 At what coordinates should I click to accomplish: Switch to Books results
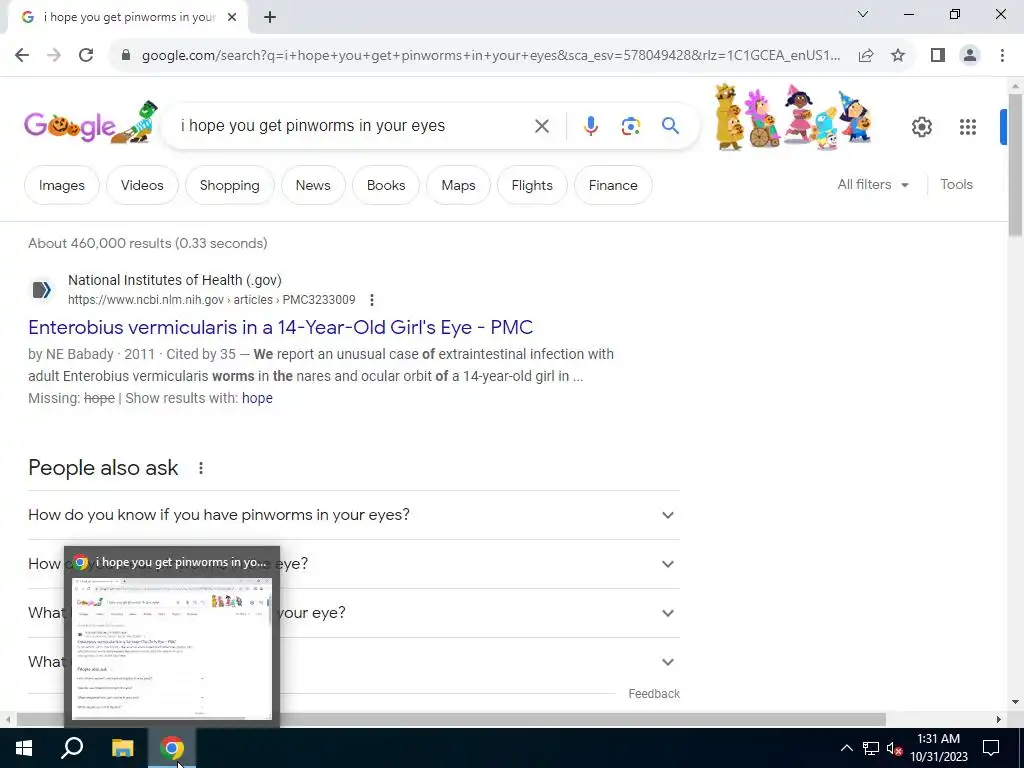[386, 185]
